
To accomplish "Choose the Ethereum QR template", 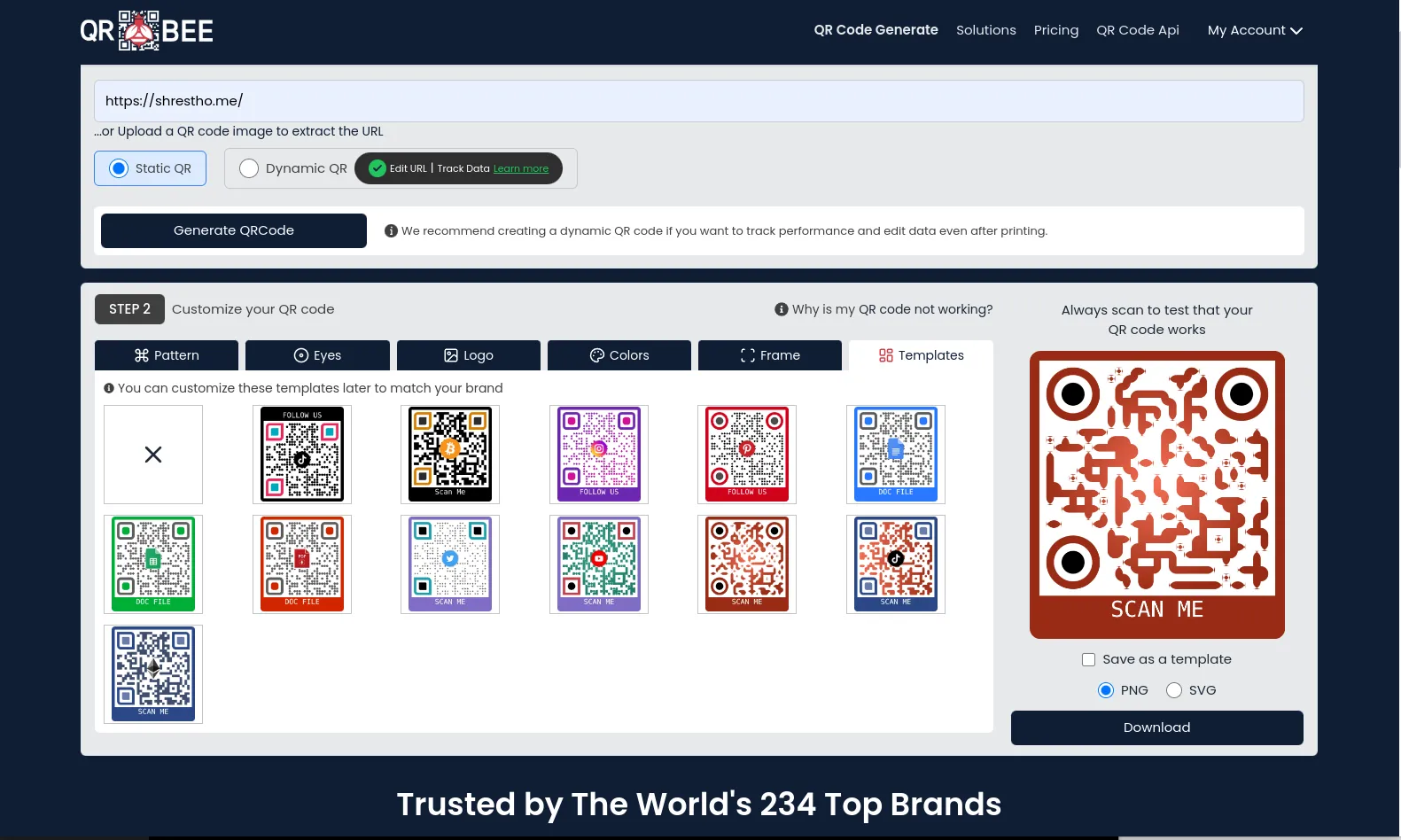I will click(x=153, y=674).
